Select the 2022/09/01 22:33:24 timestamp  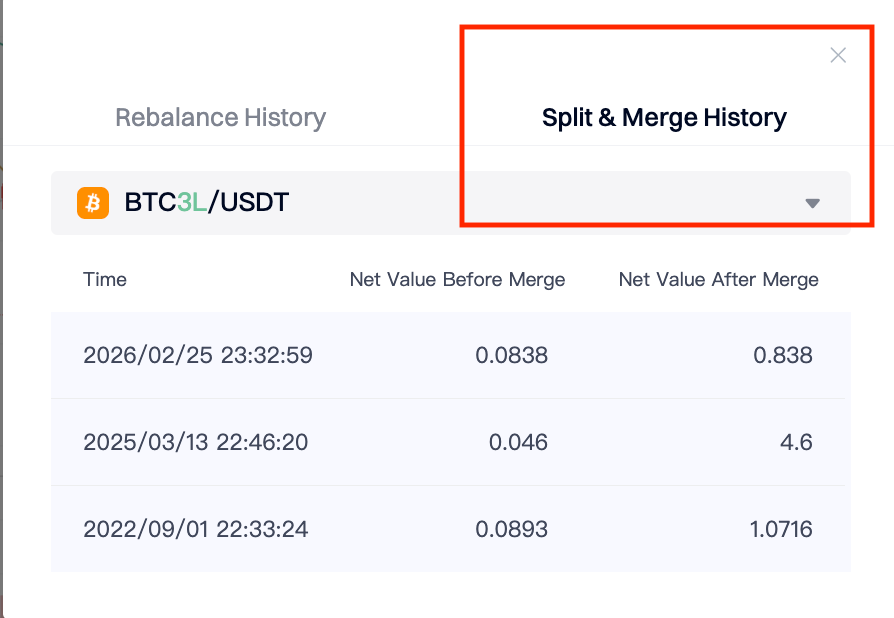point(196,529)
